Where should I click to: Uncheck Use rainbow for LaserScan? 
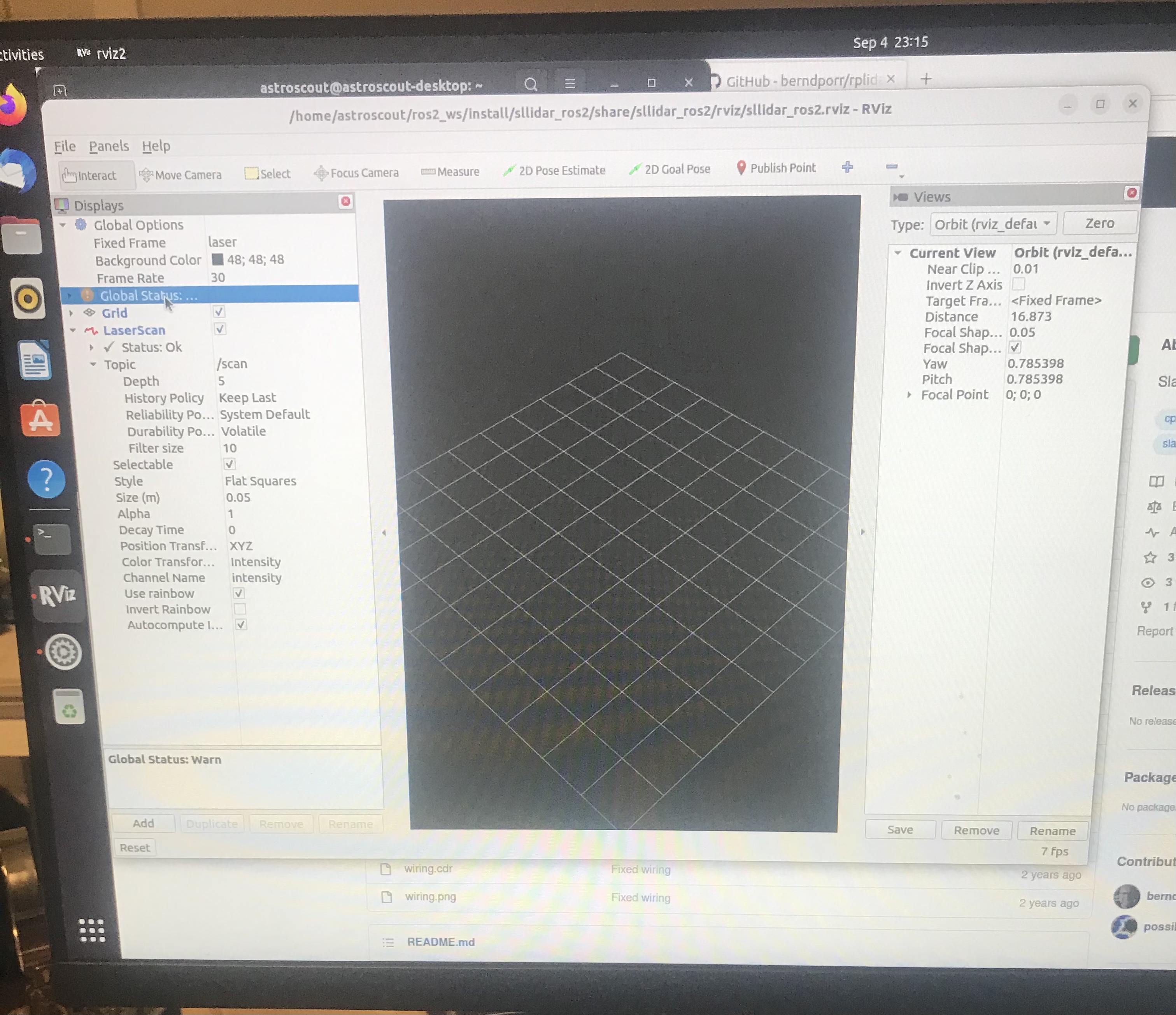click(239, 593)
